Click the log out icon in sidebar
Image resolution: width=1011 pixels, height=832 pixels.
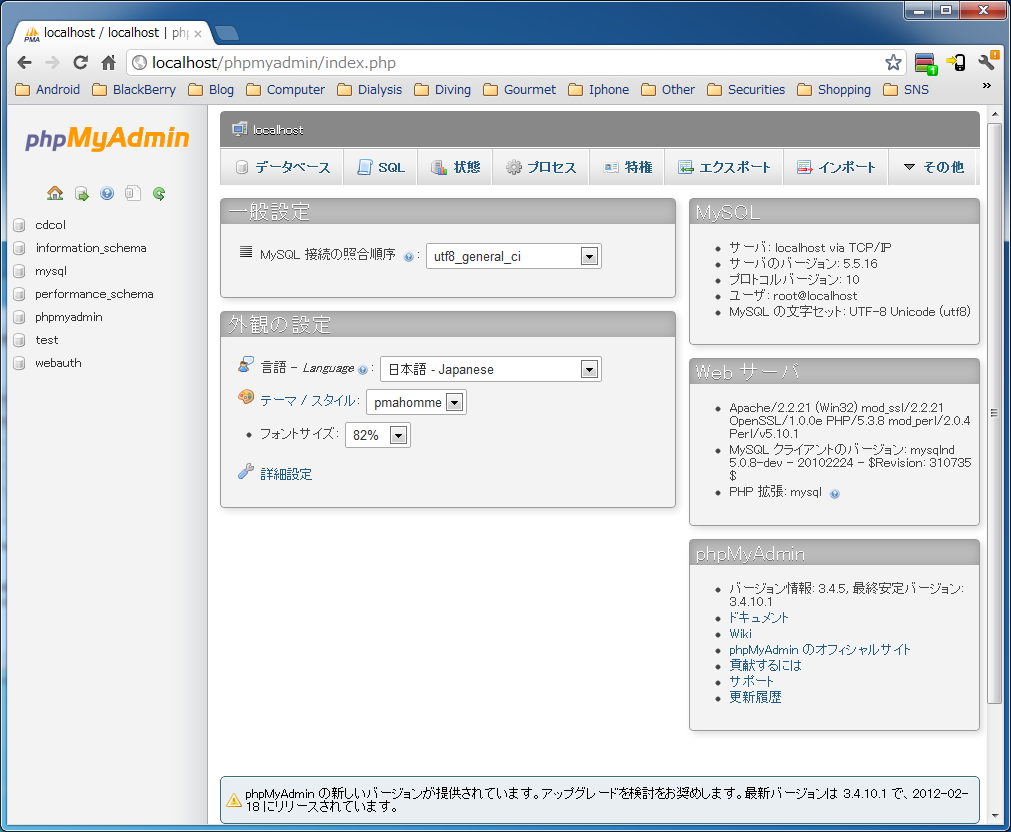point(81,193)
